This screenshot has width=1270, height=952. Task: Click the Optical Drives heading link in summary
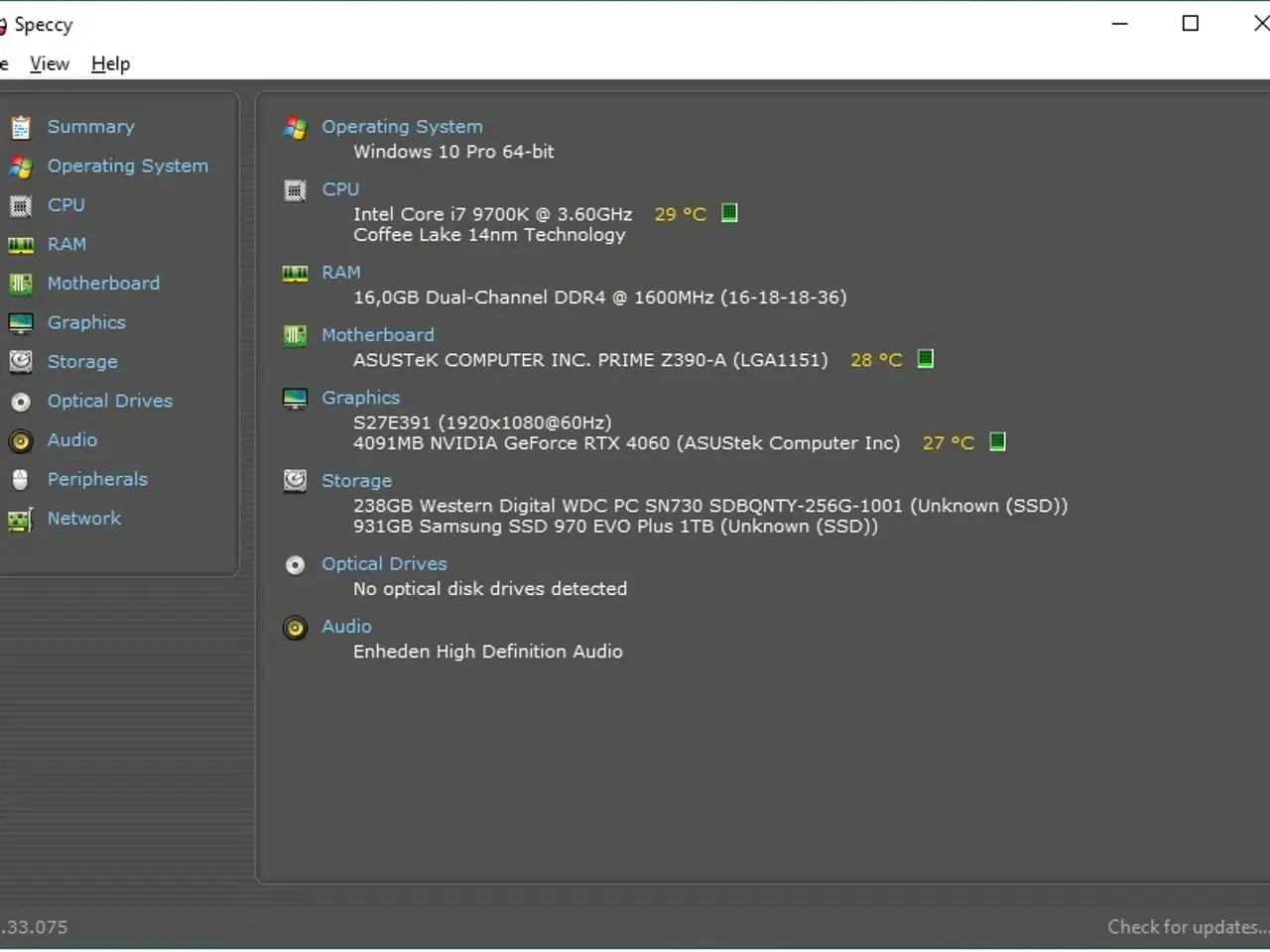click(384, 564)
